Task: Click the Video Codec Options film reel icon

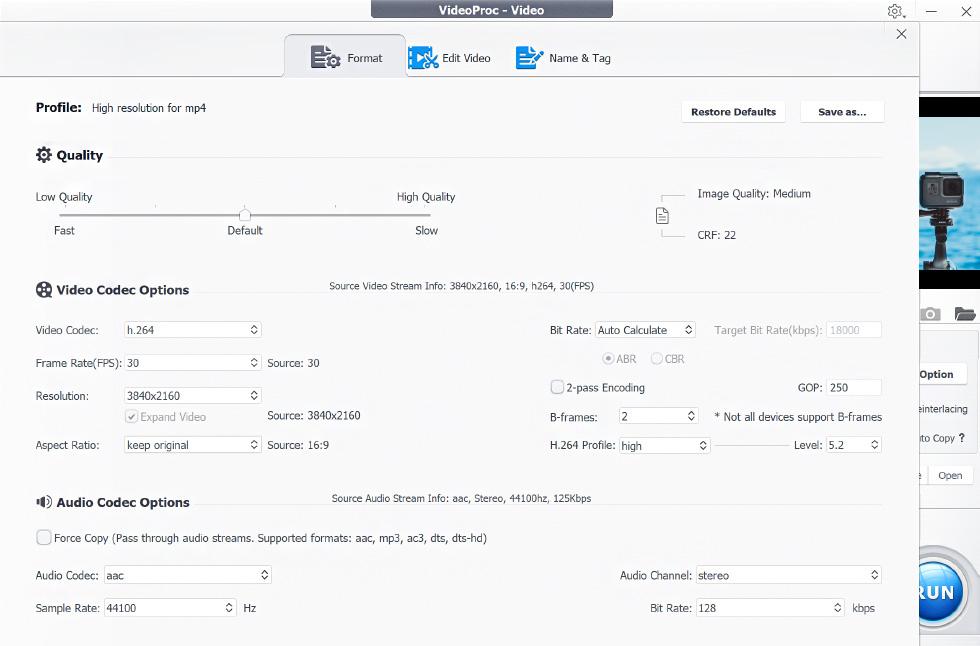Action: tap(44, 290)
